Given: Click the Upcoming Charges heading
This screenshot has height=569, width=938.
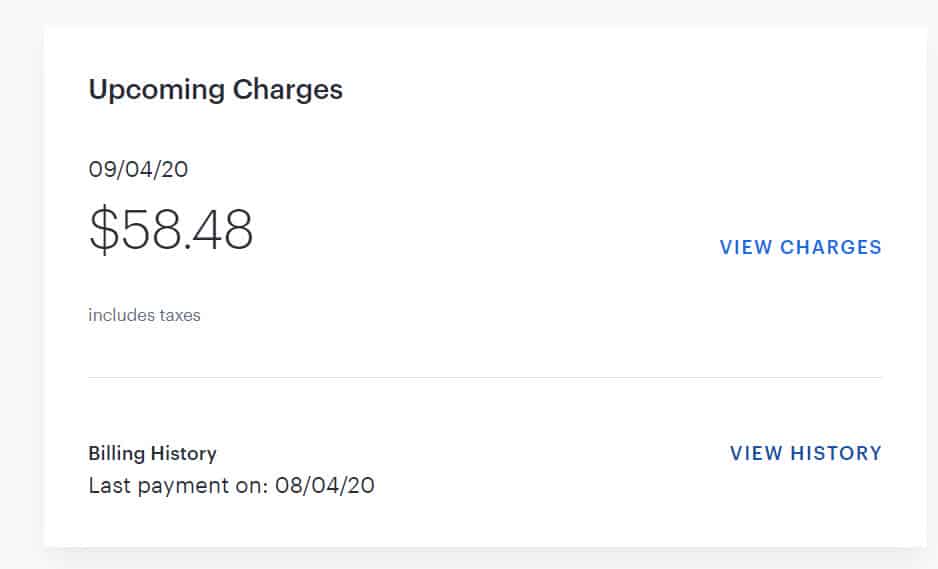Looking at the screenshot, I should 215,90.
